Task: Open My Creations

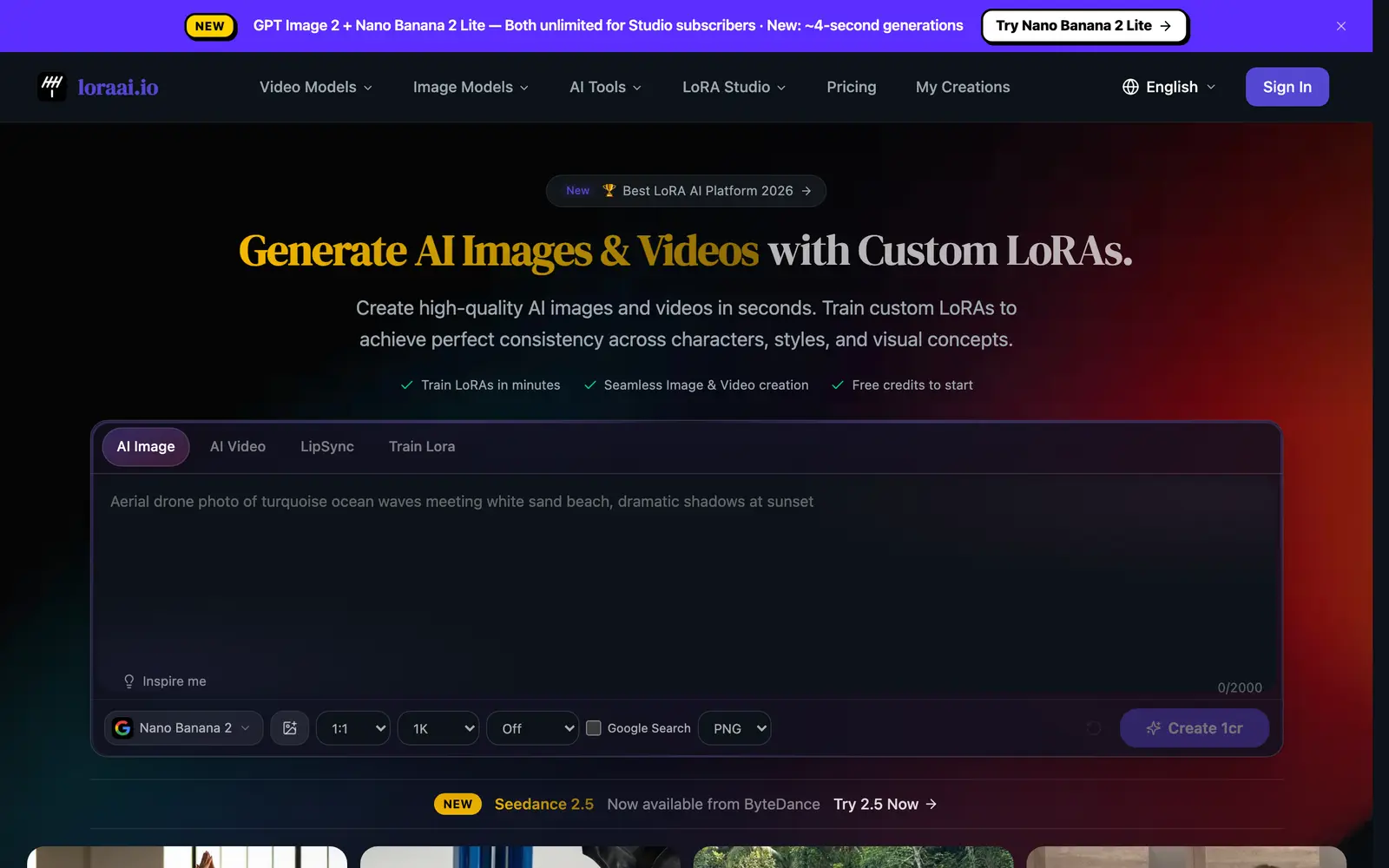Action: click(x=963, y=87)
